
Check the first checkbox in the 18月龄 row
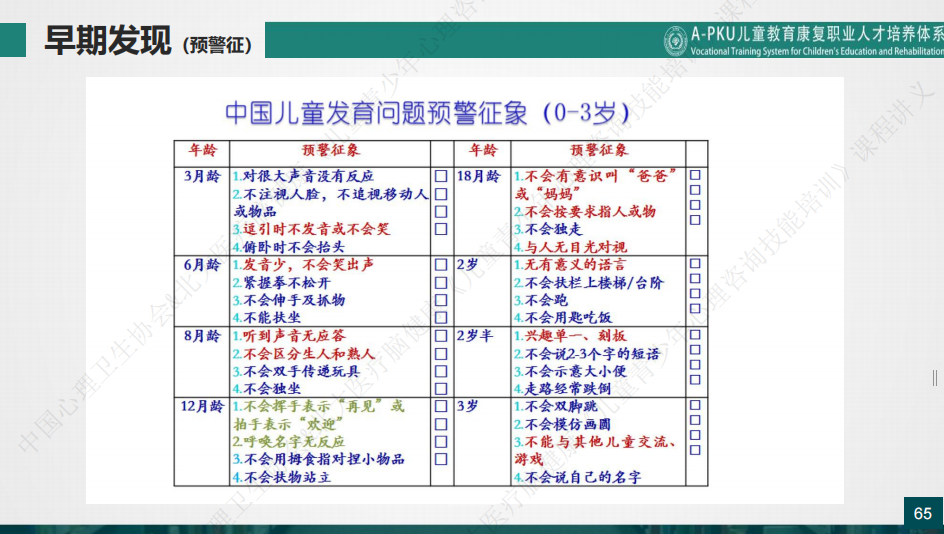(x=695, y=175)
